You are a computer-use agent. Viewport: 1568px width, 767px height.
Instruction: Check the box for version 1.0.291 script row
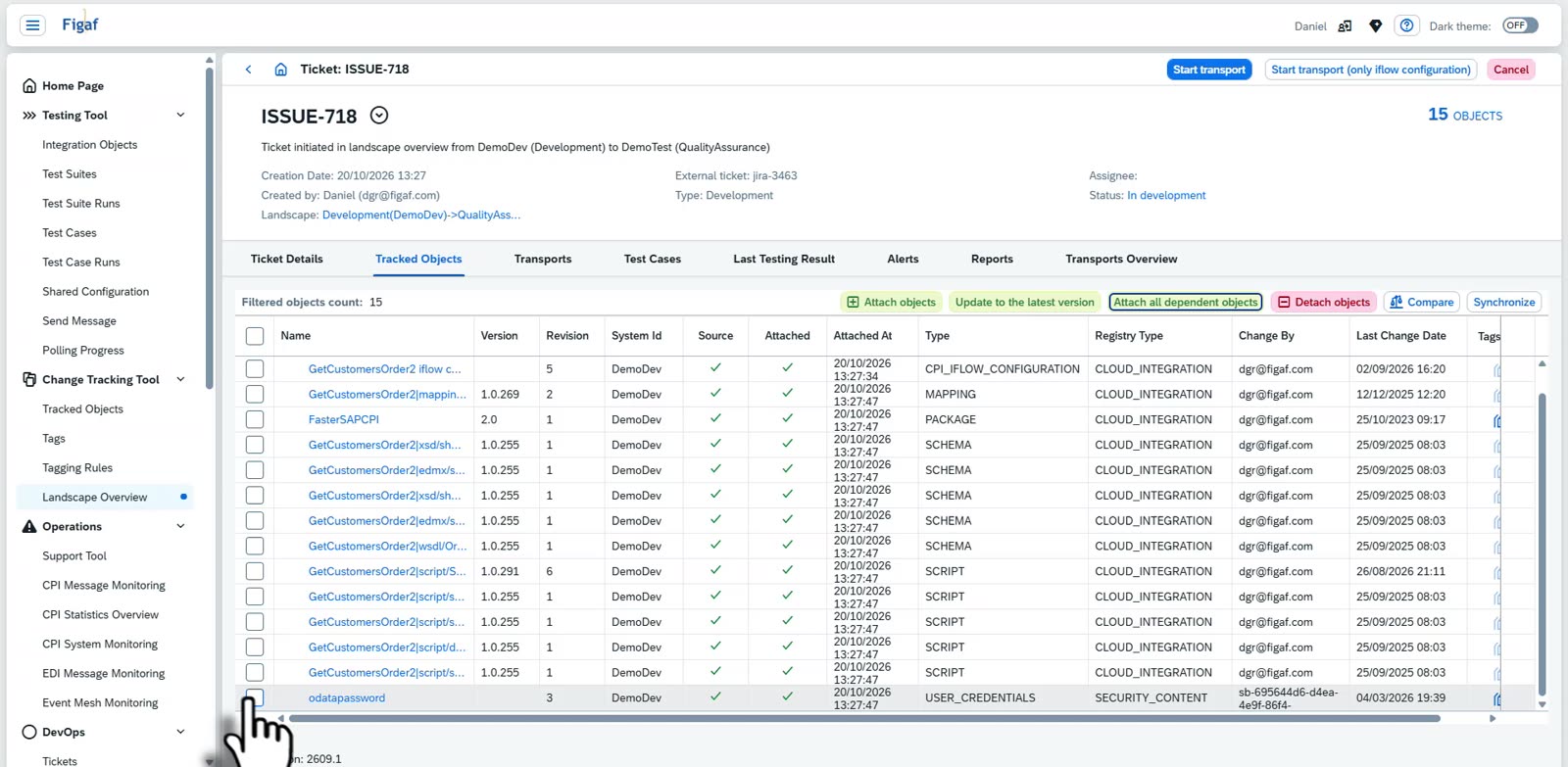tap(255, 572)
